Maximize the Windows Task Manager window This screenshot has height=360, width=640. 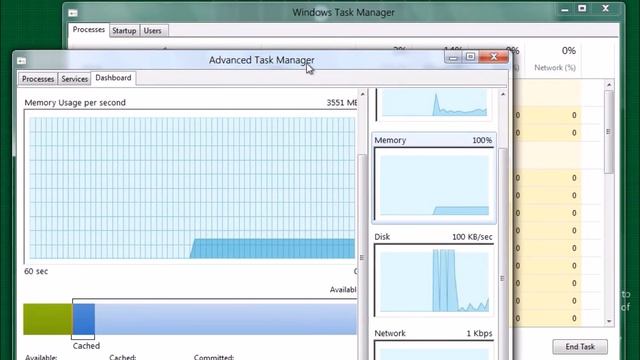coord(582,9)
